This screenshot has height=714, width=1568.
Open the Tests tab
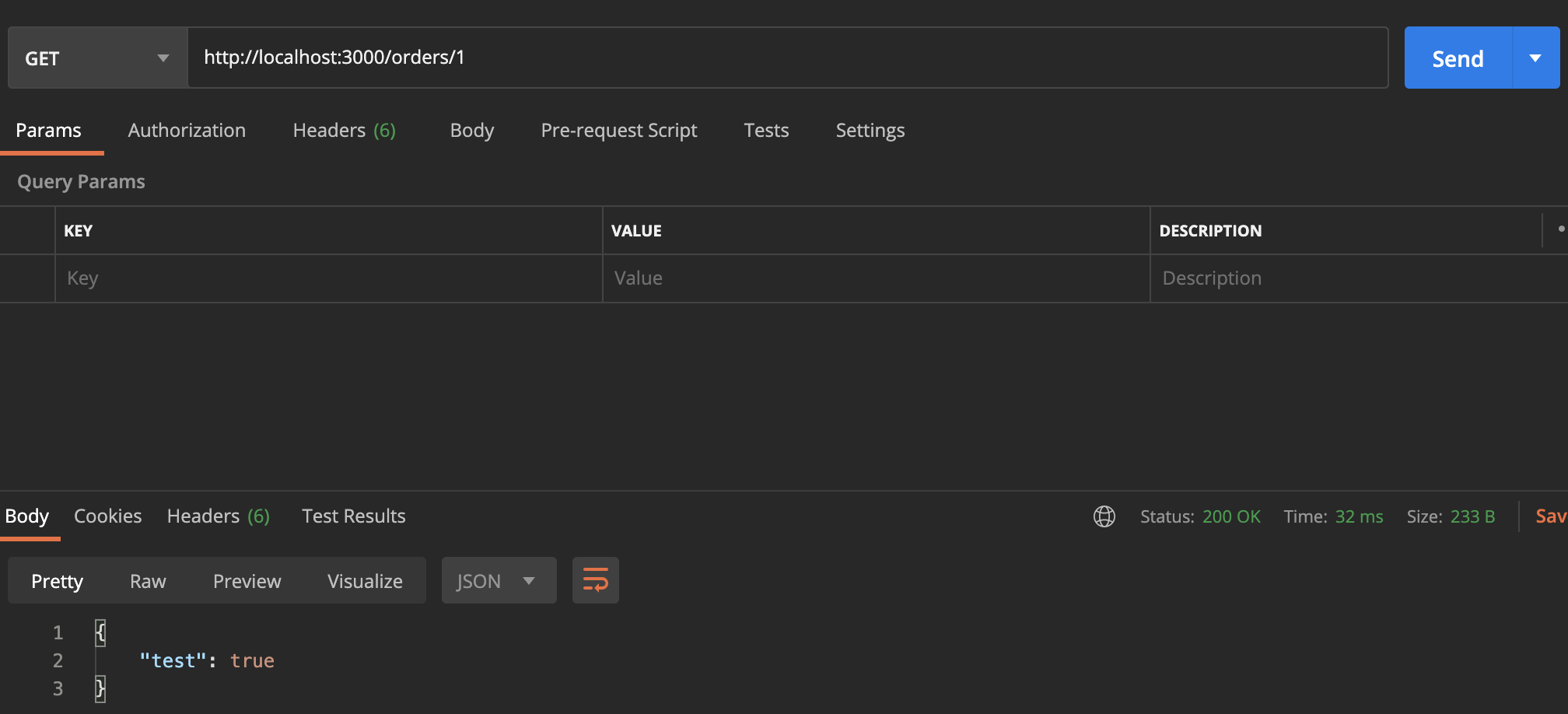[766, 130]
